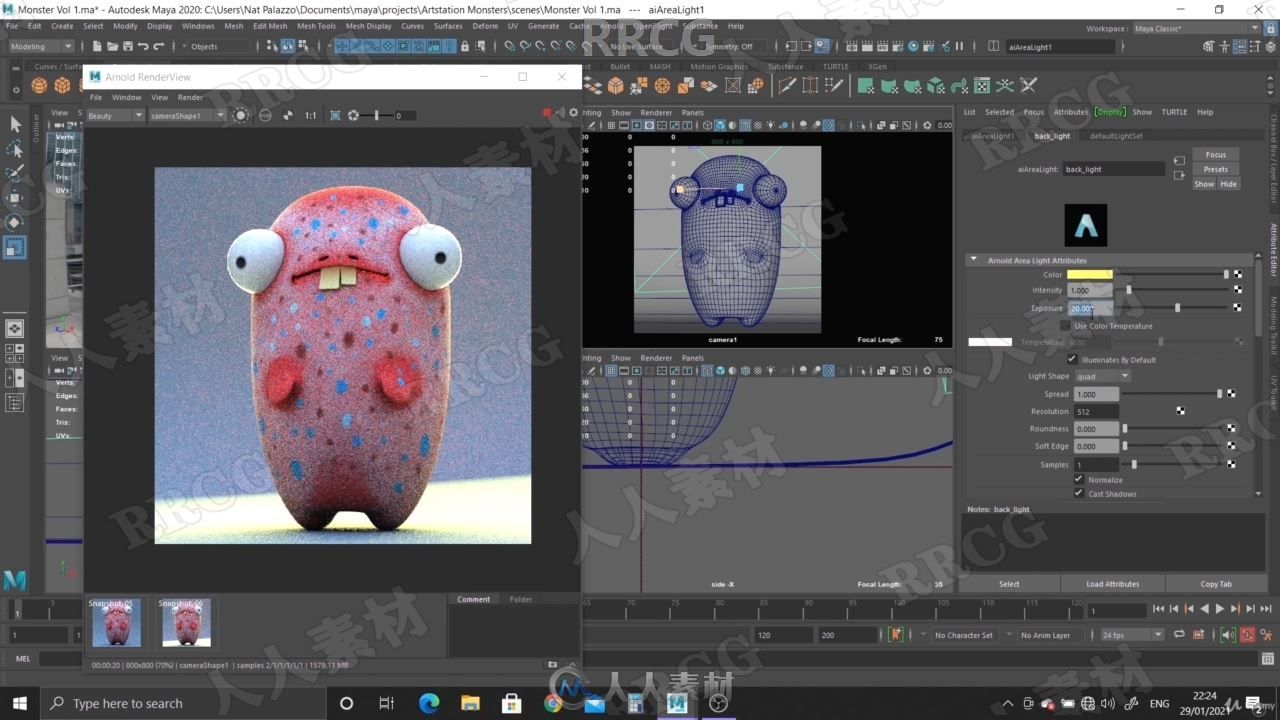This screenshot has height=720, width=1280.
Task: Click the polygon cube shelf icon
Action: 62,86
